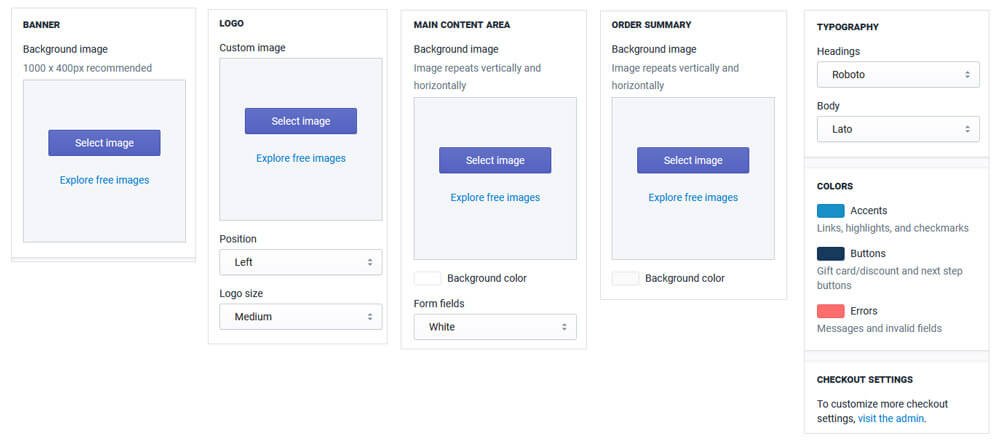Open Explore free images in Order Summary
1000x445 pixels.
pyautogui.click(x=693, y=197)
